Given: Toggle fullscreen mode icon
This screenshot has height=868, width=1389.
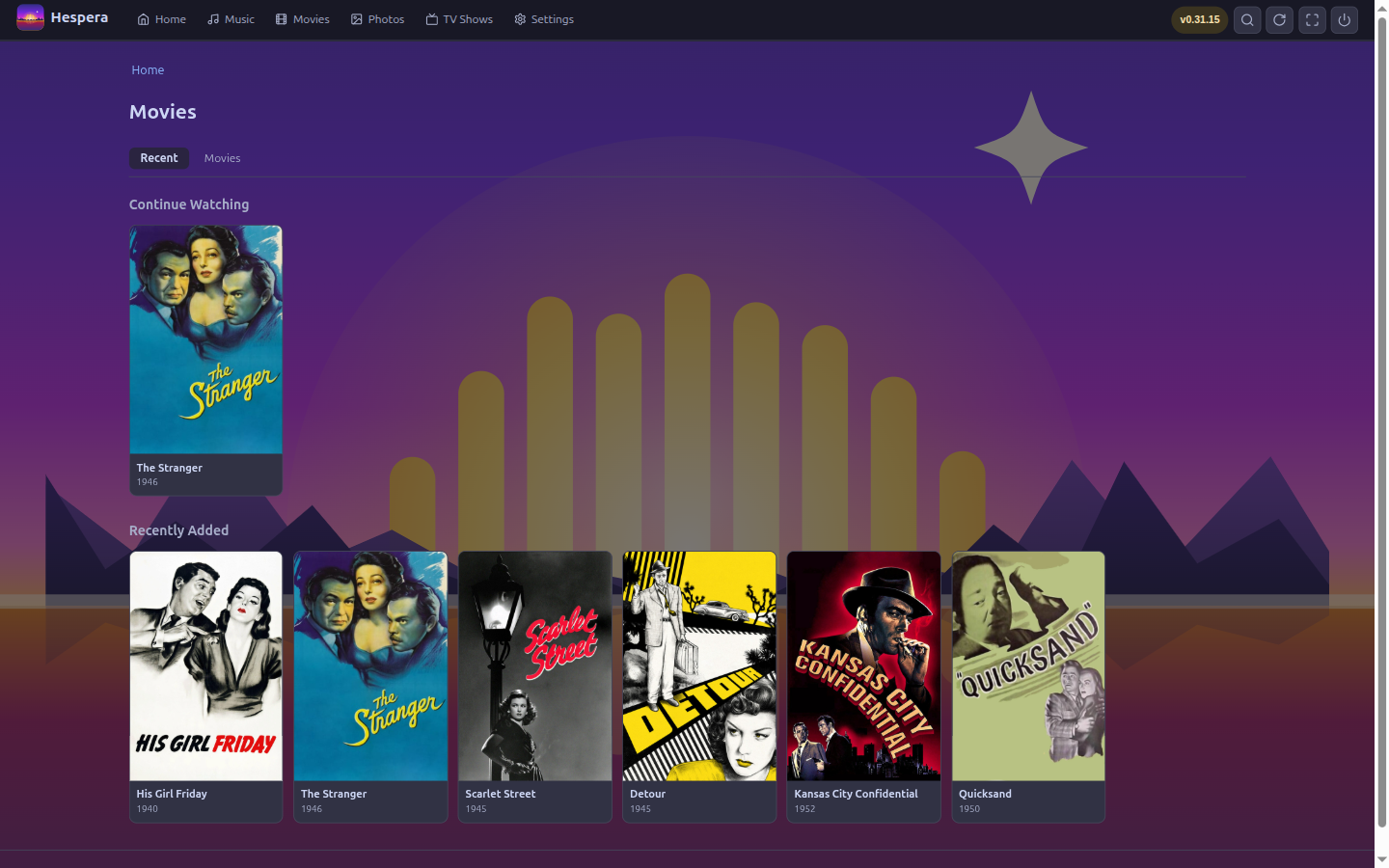Looking at the screenshot, I should pos(1312,19).
